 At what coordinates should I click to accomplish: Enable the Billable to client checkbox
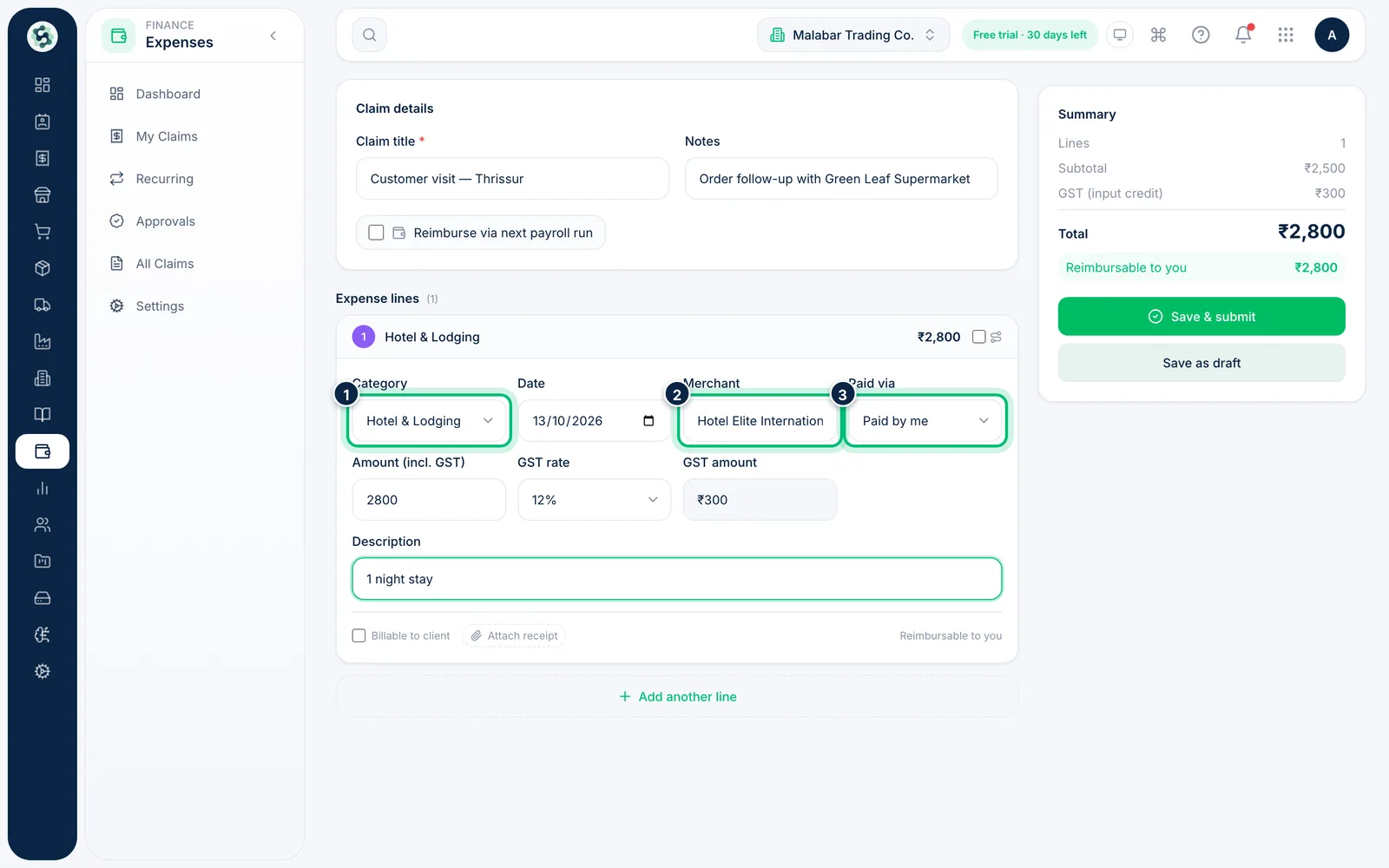359,635
